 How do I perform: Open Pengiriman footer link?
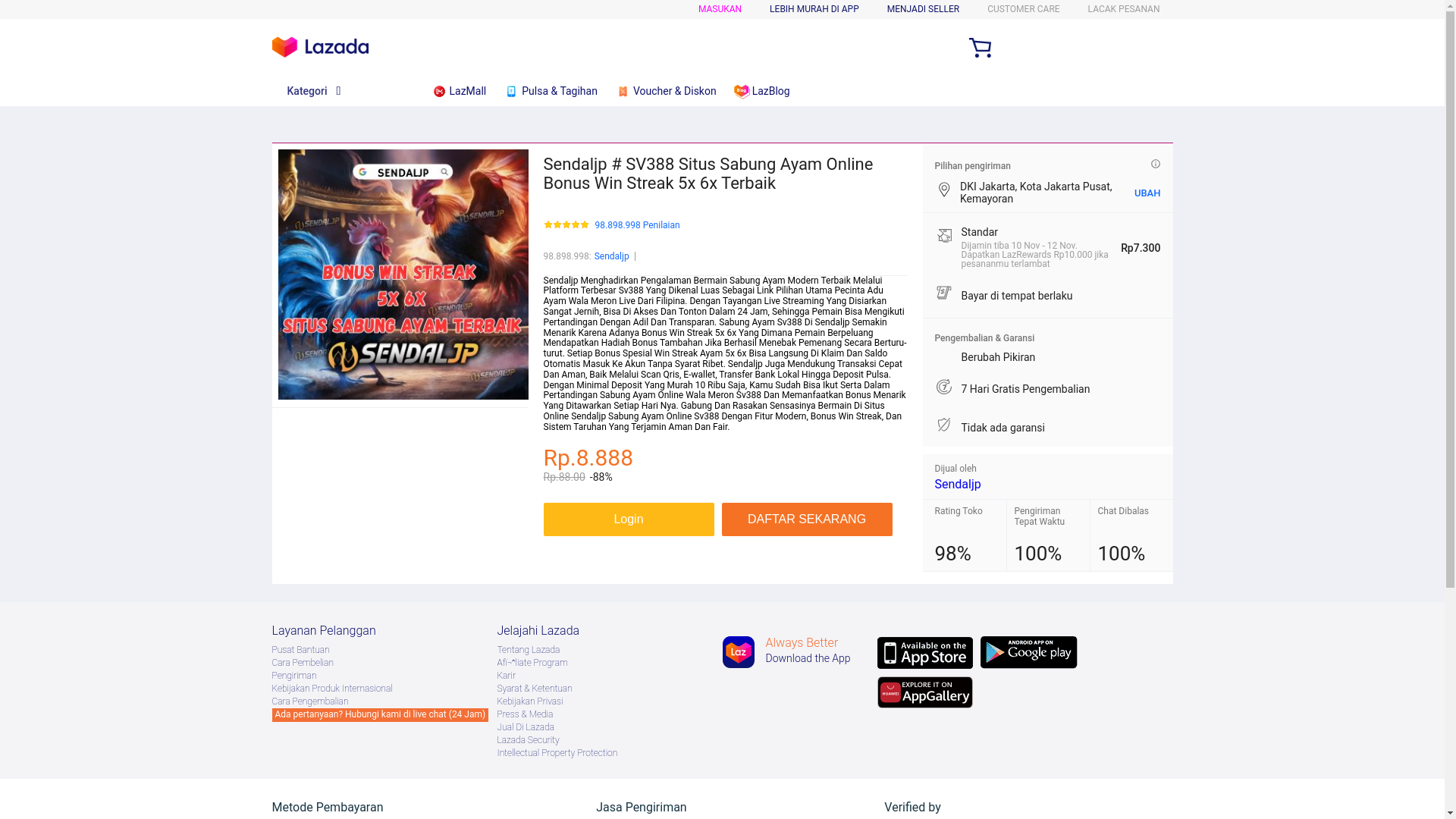[x=293, y=676]
